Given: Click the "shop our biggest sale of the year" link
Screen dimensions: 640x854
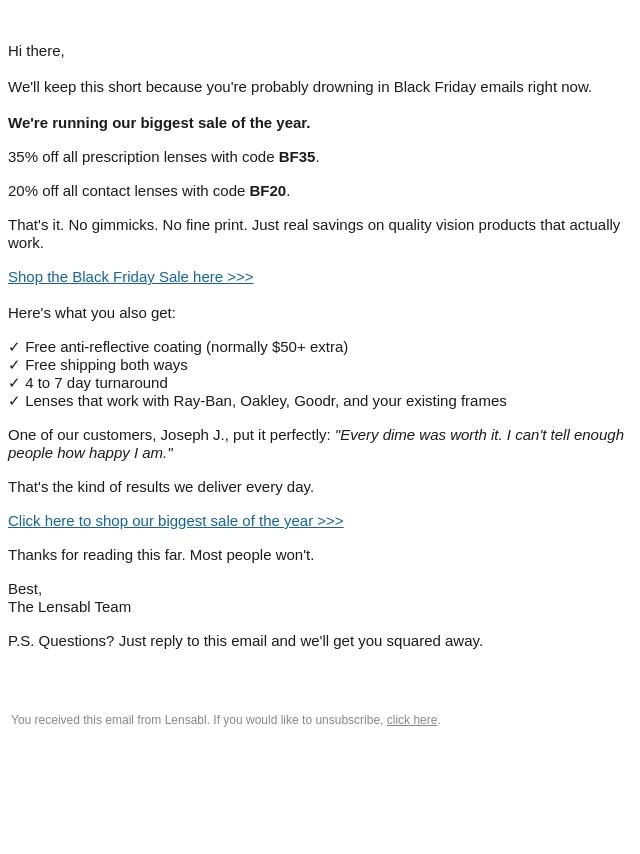Looking at the screenshot, I should coord(175,521).
